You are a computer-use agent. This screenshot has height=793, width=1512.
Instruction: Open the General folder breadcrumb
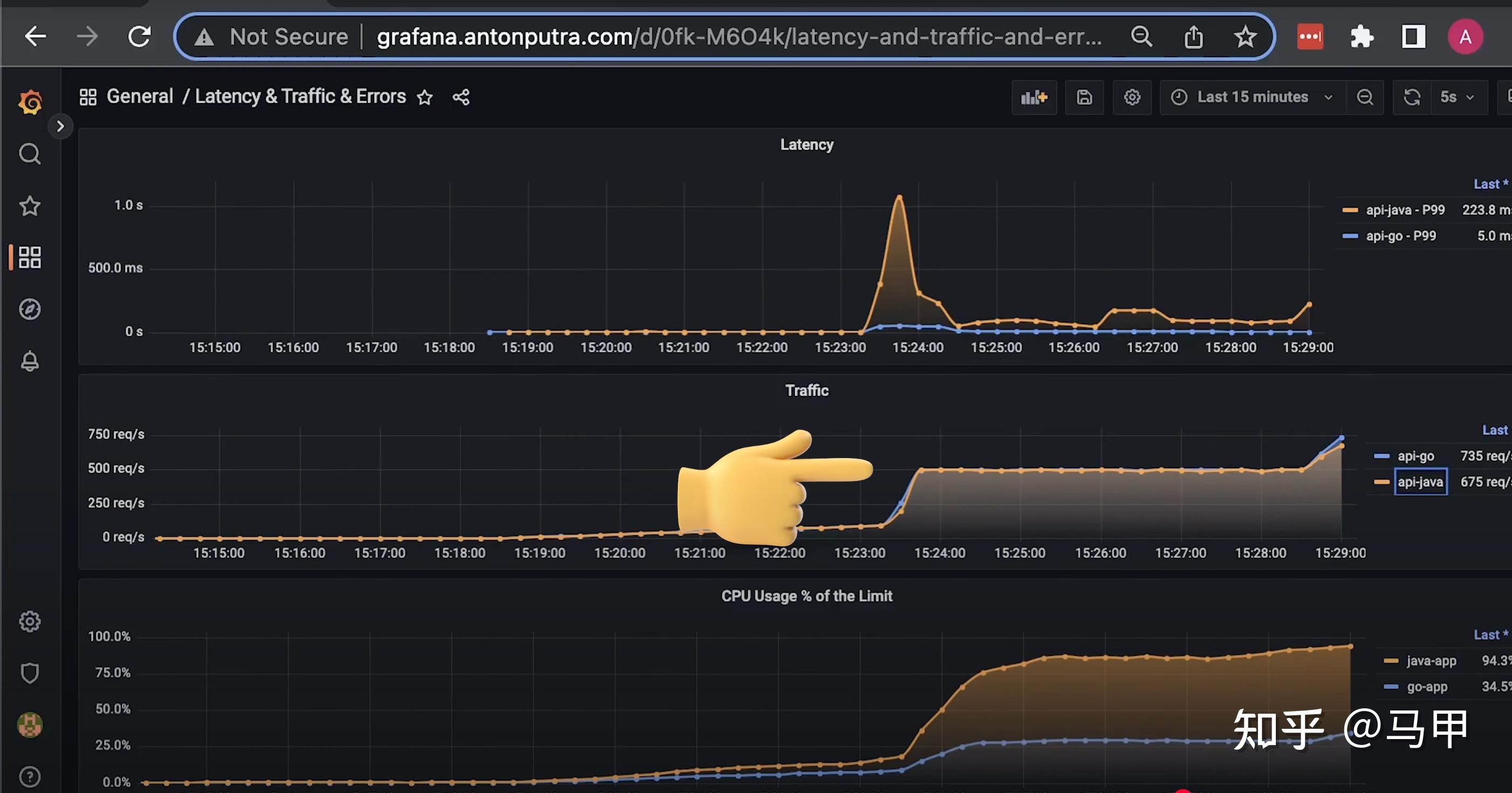pos(140,97)
